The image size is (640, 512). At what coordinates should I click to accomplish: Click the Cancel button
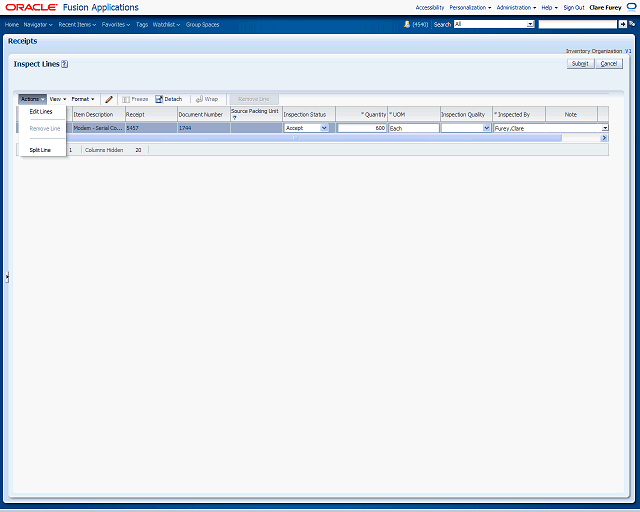[x=609, y=63]
